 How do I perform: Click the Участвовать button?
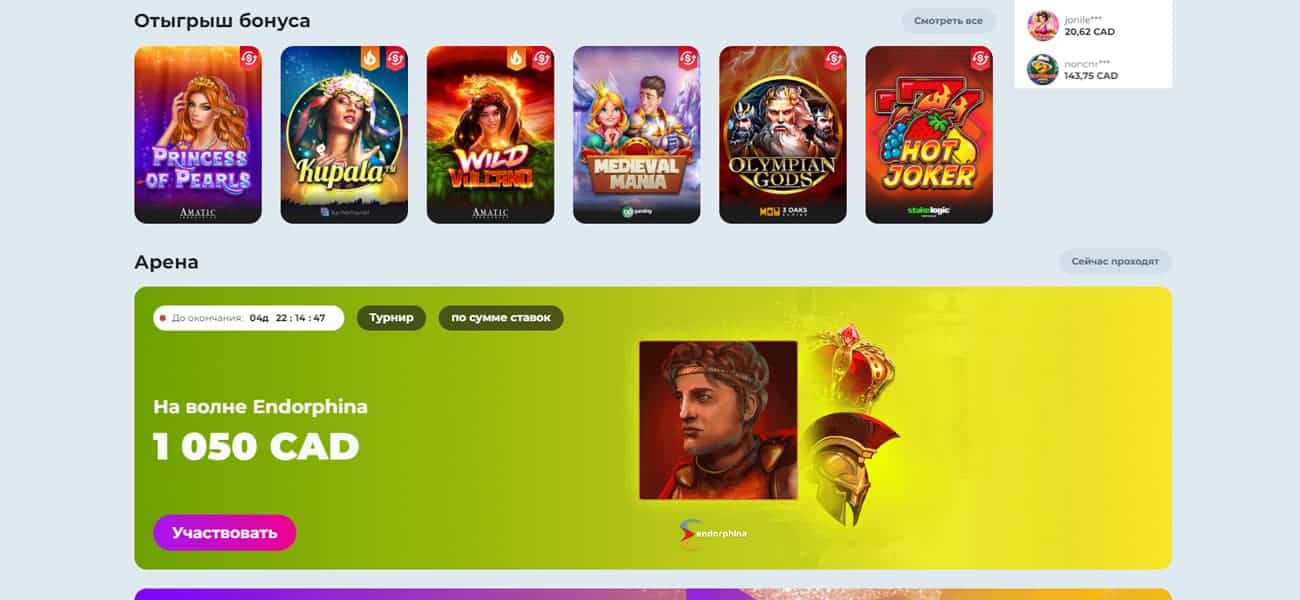(x=225, y=532)
